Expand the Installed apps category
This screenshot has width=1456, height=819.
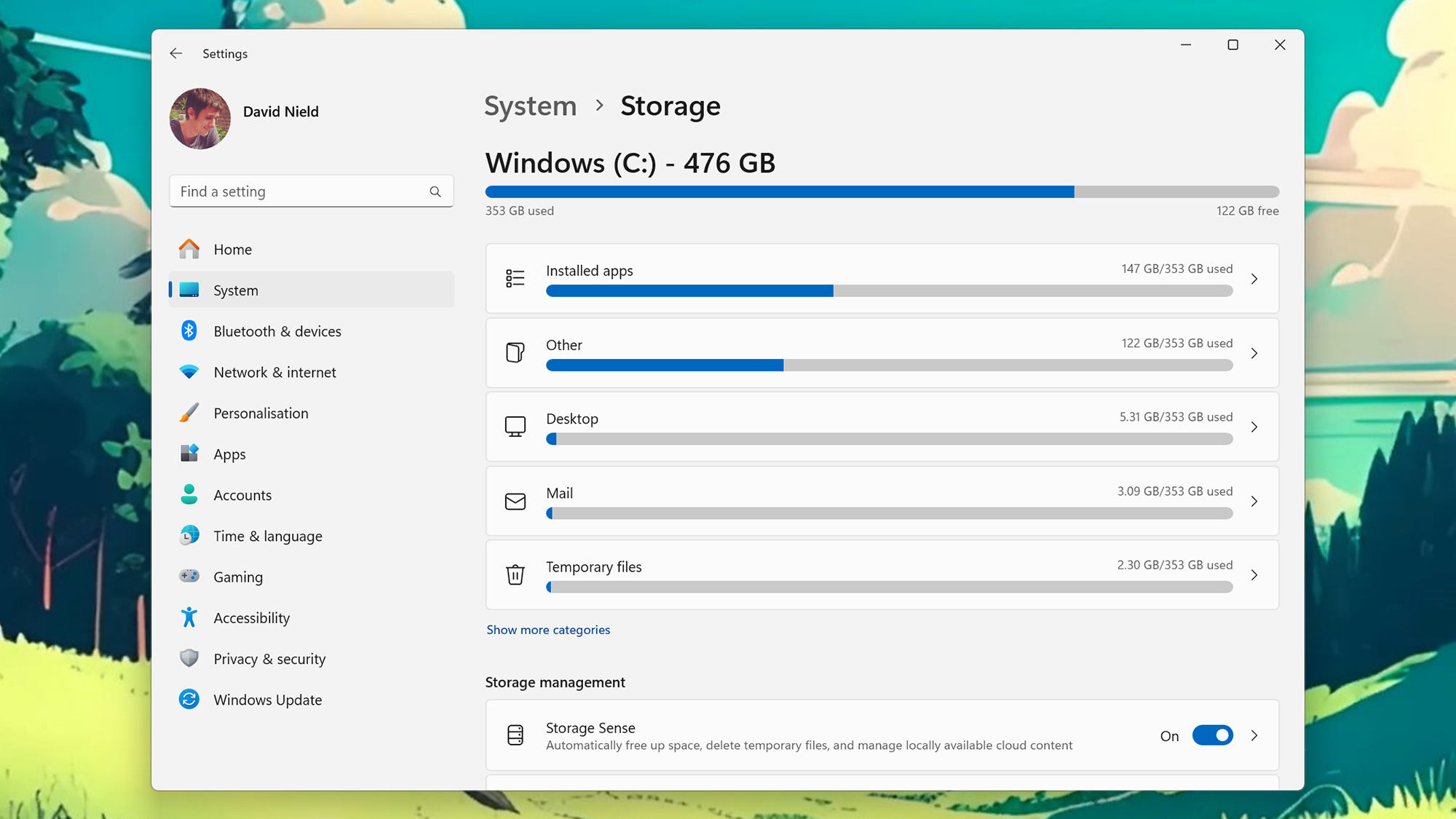tap(1255, 278)
